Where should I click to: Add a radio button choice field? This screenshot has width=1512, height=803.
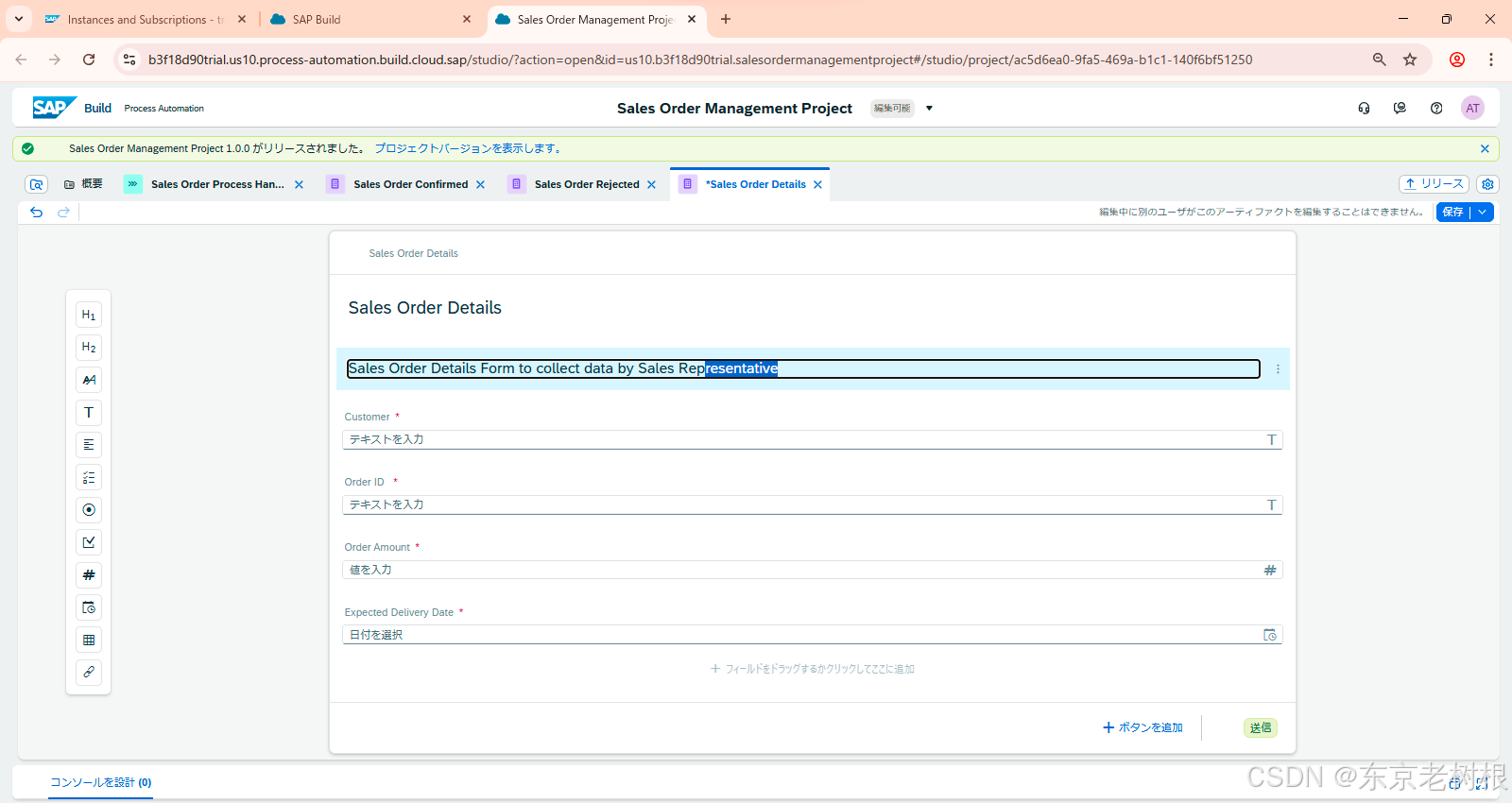pyautogui.click(x=89, y=510)
